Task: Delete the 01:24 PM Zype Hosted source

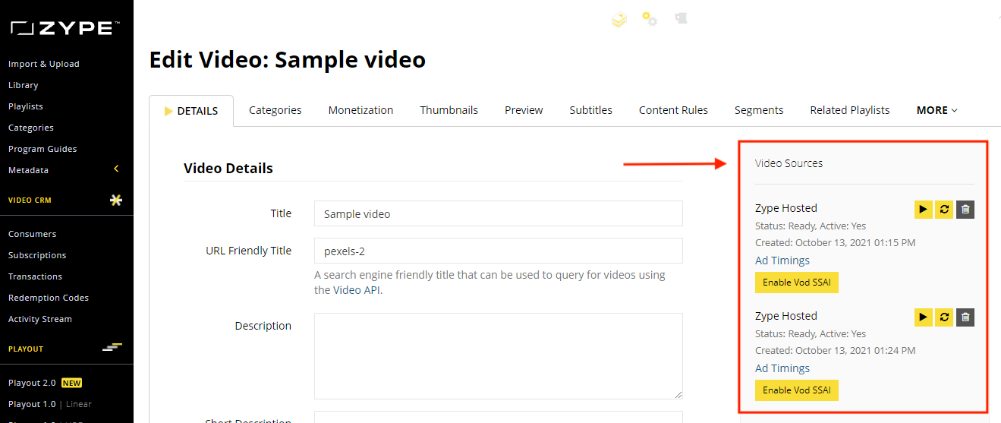Action: 965,317
